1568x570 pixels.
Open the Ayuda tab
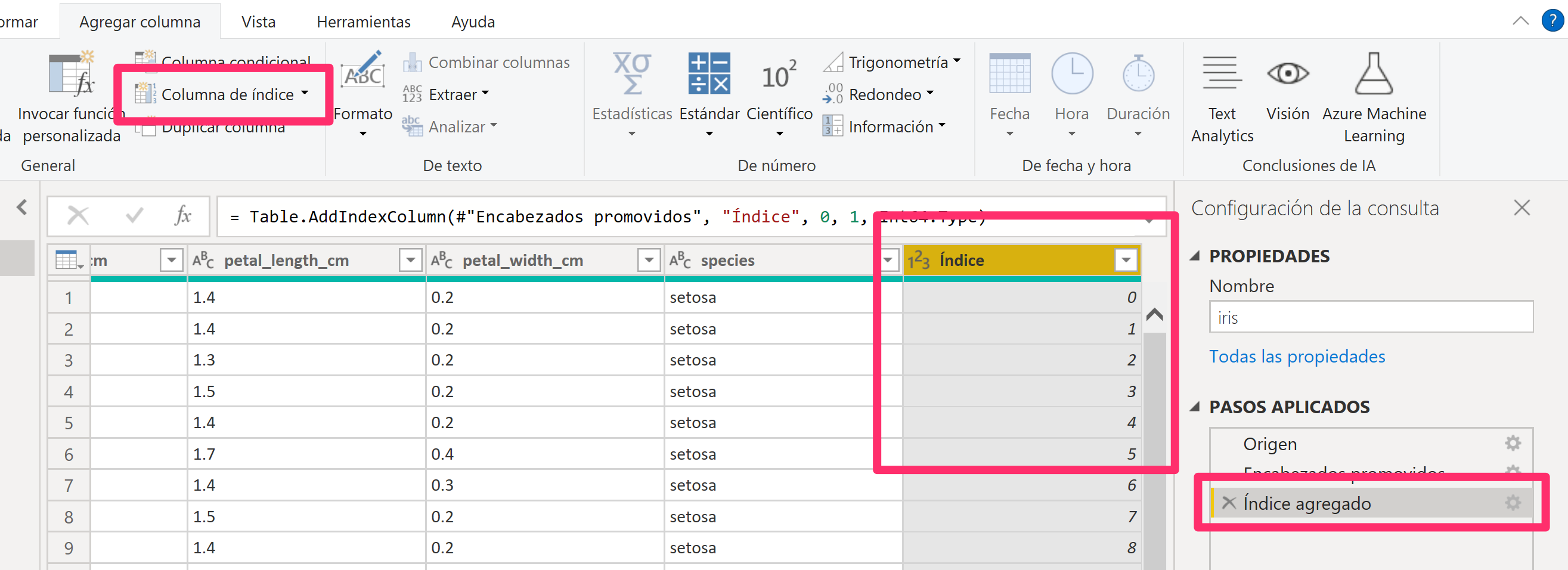pos(473,22)
